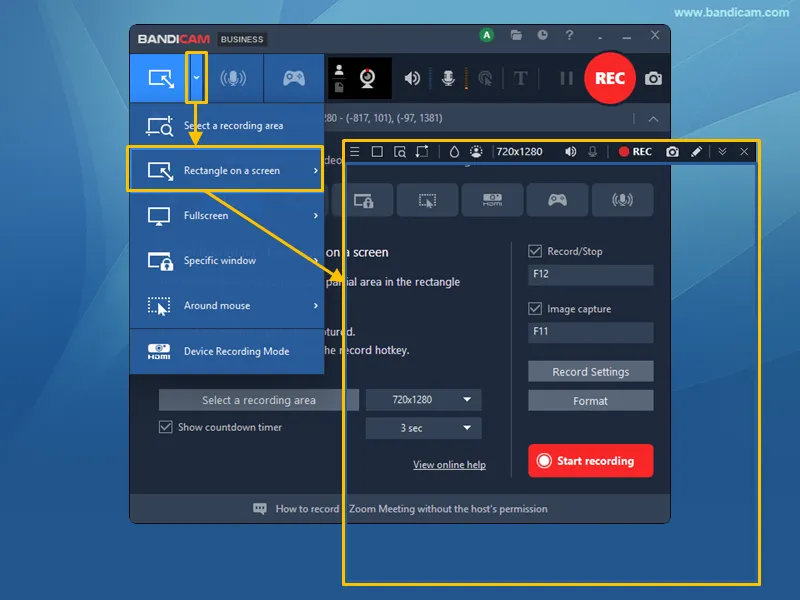Choose game recording mode in the main toolbar
Viewport: 800px width, 600px height.
[294, 78]
